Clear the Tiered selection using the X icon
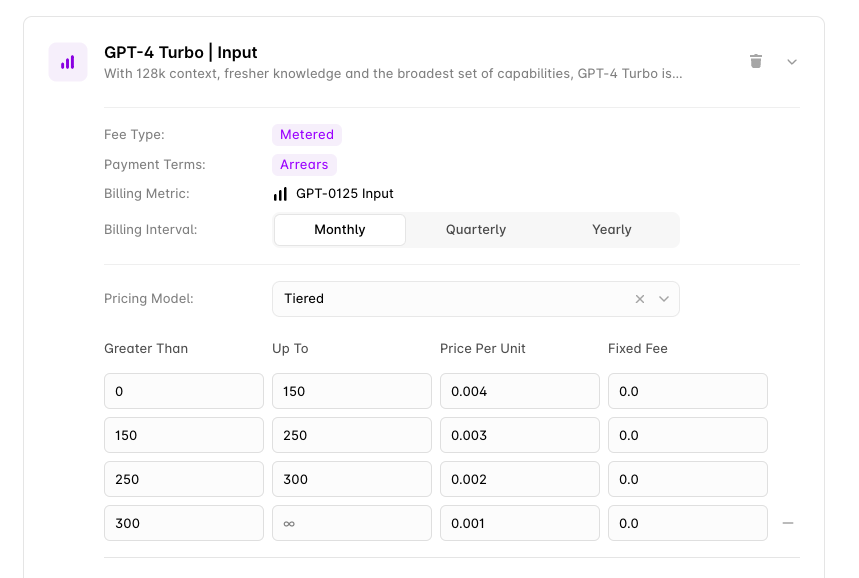This screenshot has height=578, width=859. click(639, 298)
